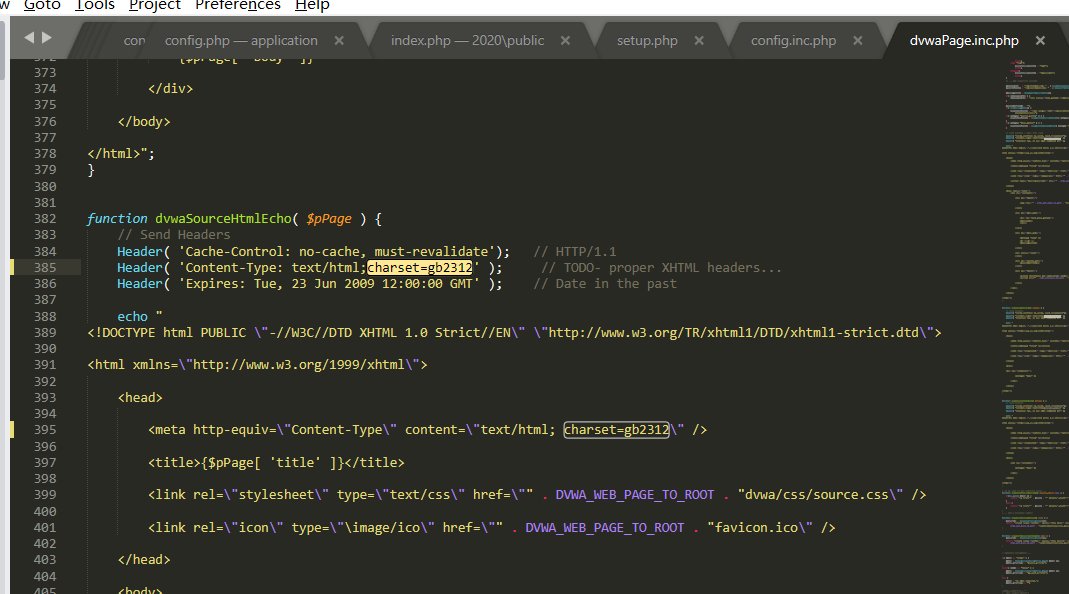Click the '// Send Headers' comment
The height and width of the screenshot is (594, 1069).
[174, 235]
